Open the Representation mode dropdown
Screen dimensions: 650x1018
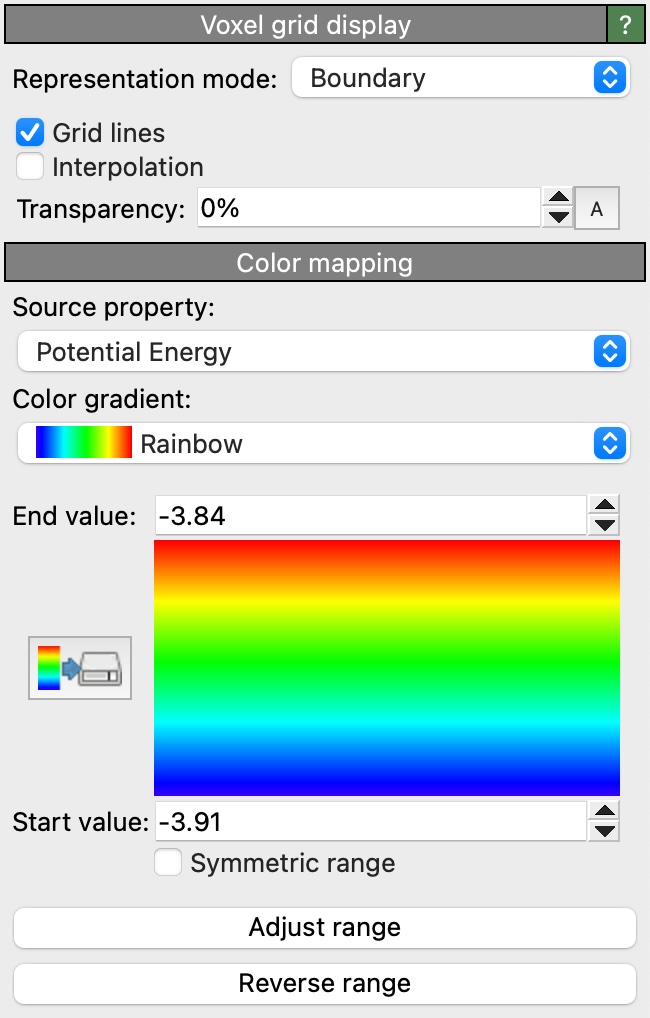461,78
